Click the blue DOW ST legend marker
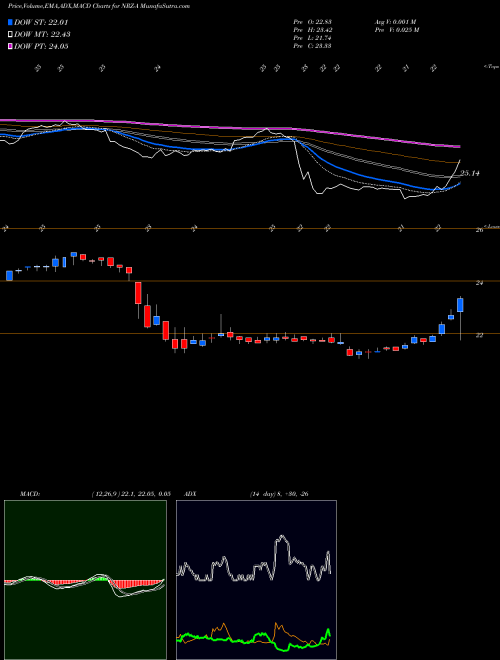This screenshot has height=660, width=500. (11, 22)
